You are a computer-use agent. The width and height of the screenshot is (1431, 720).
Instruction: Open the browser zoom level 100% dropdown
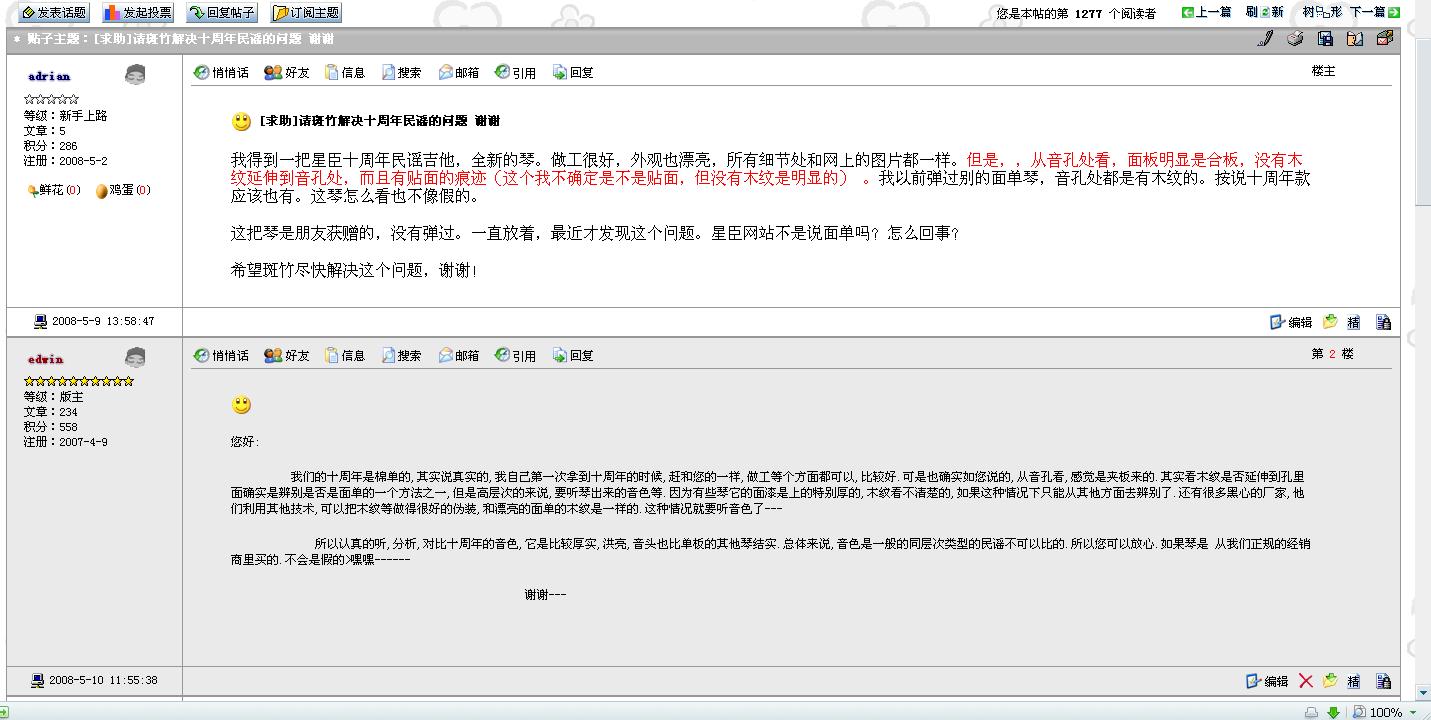click(1392, 712)
